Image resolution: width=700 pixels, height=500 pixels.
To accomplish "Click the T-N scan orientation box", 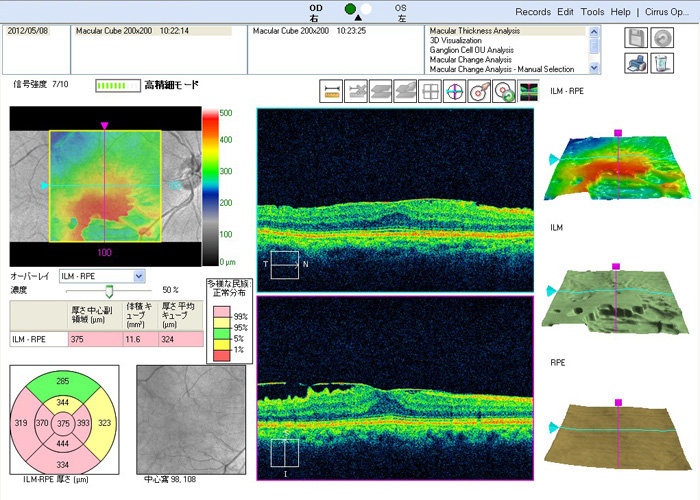I will (285, 265).
